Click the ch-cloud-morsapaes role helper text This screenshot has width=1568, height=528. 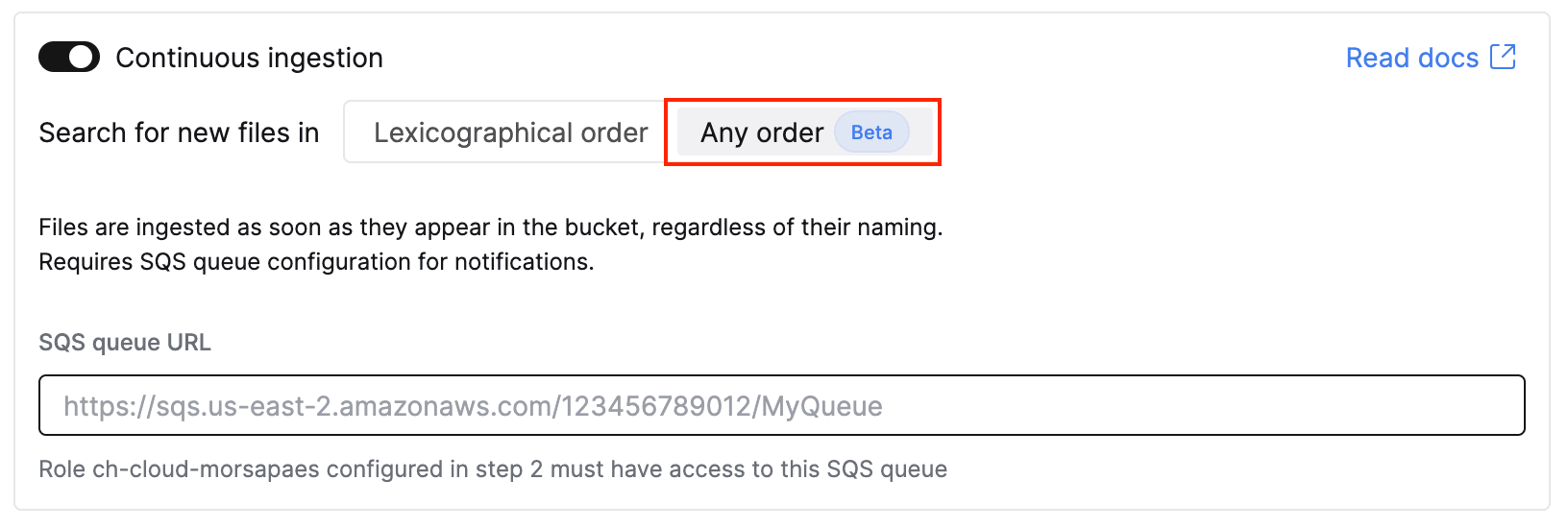point(492,469)
